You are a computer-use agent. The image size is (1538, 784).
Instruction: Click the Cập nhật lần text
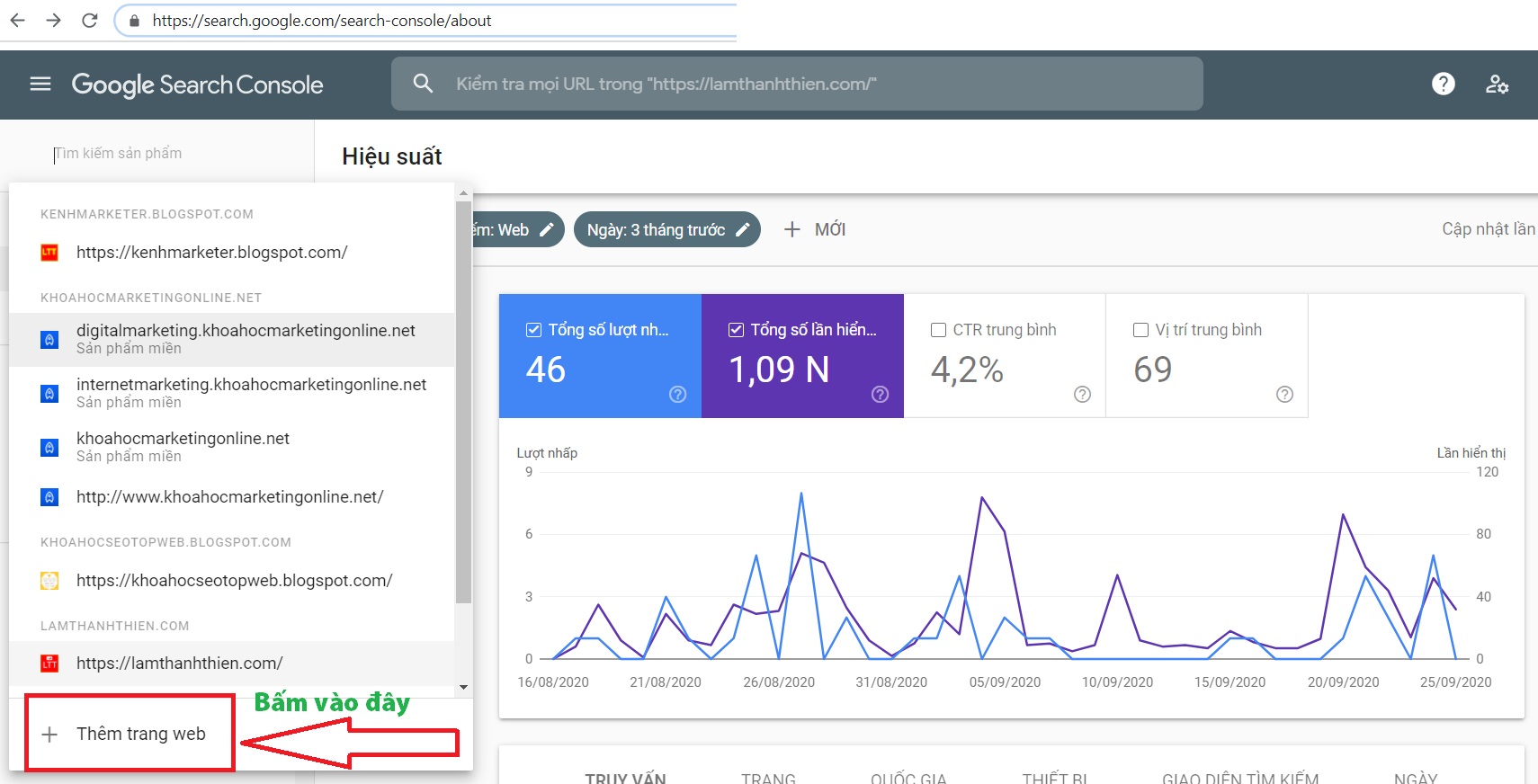click(1489, 229)
